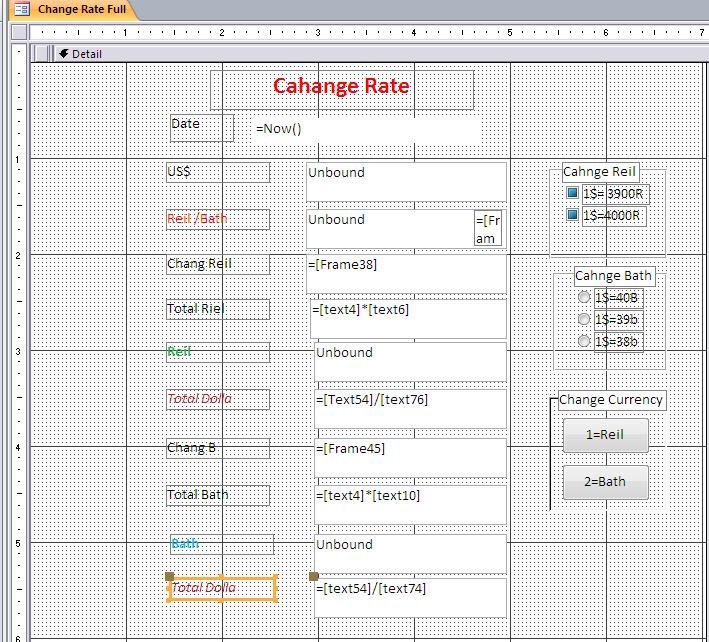
Task: Click the =Now() text box
Action: (x=367, y=131)
